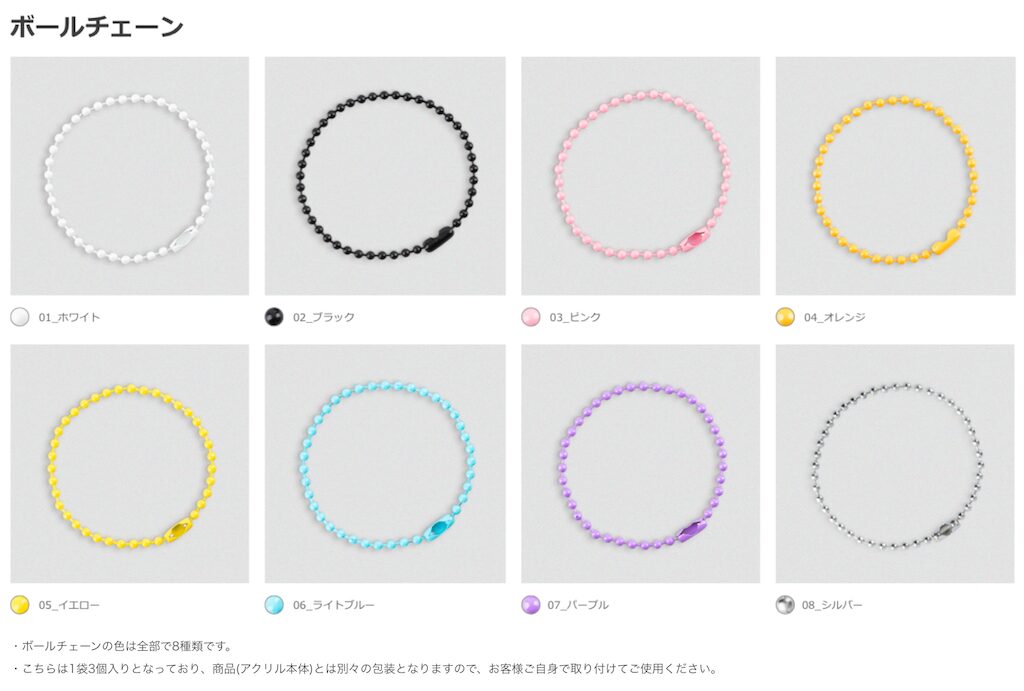Open the orange ball chain image
1024x691 pixels.
(x=895, y=176)
